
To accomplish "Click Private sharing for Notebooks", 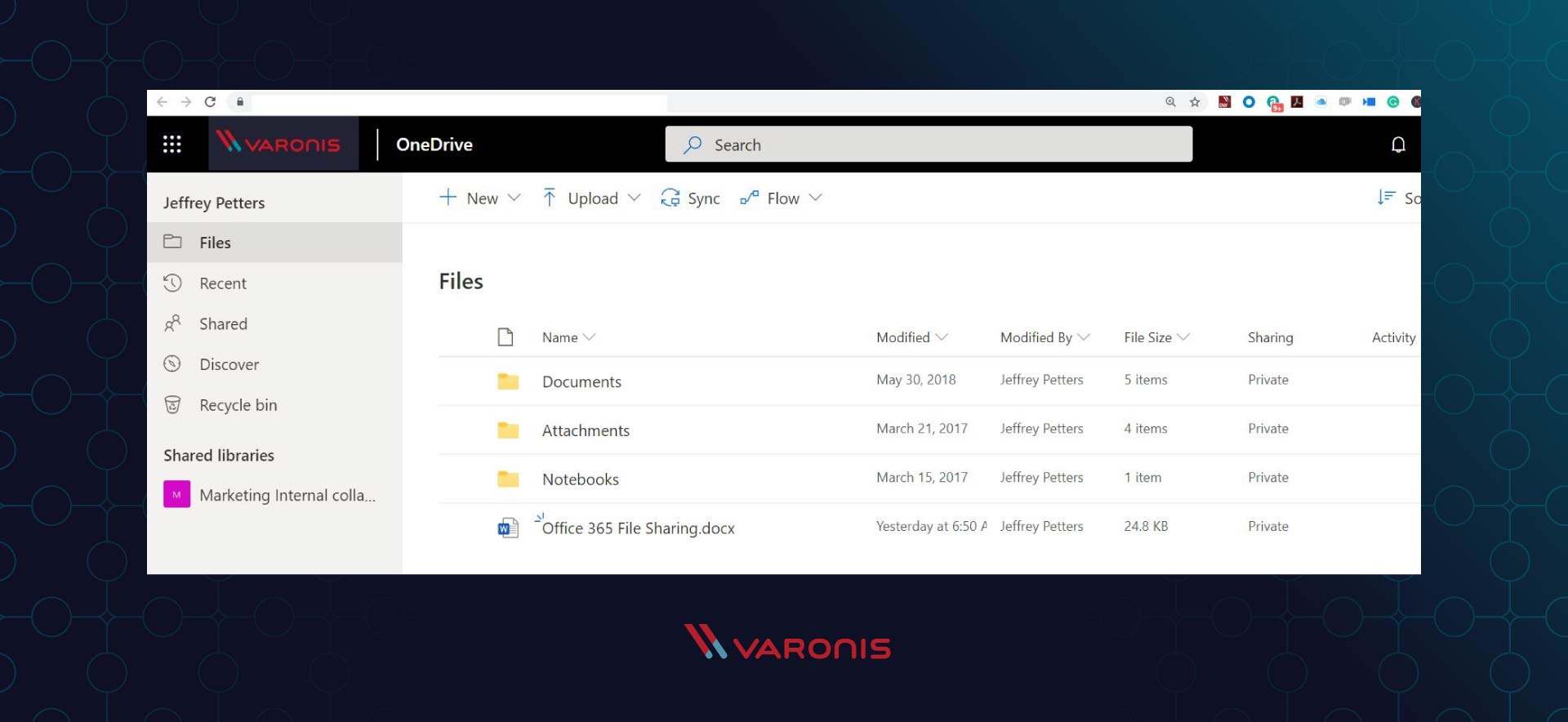I will [1267, 478].
